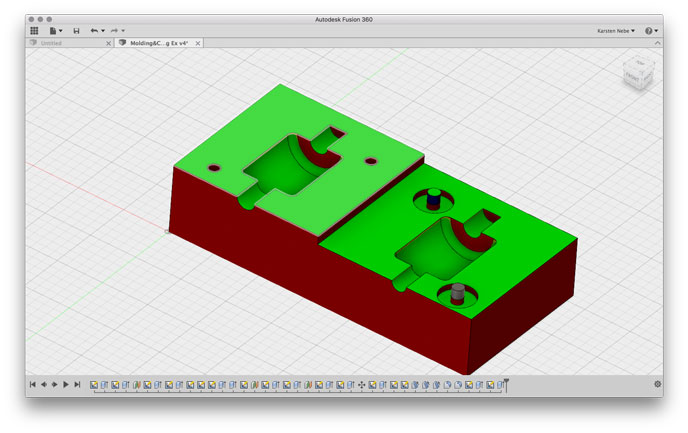688x433 pixels.
Task: Close the Molding&C...g Ex v4 tab
Action: coord(198,43)
